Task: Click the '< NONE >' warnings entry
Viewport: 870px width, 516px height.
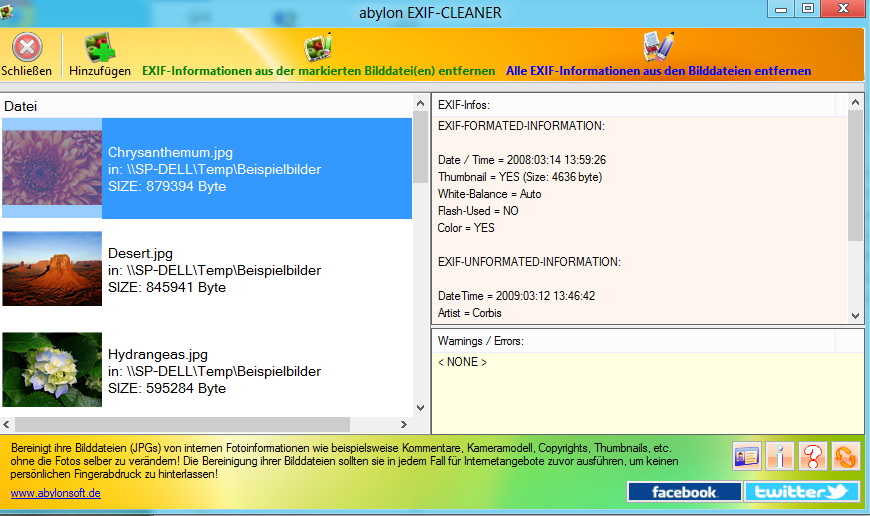Action: (x=462, y=362)
